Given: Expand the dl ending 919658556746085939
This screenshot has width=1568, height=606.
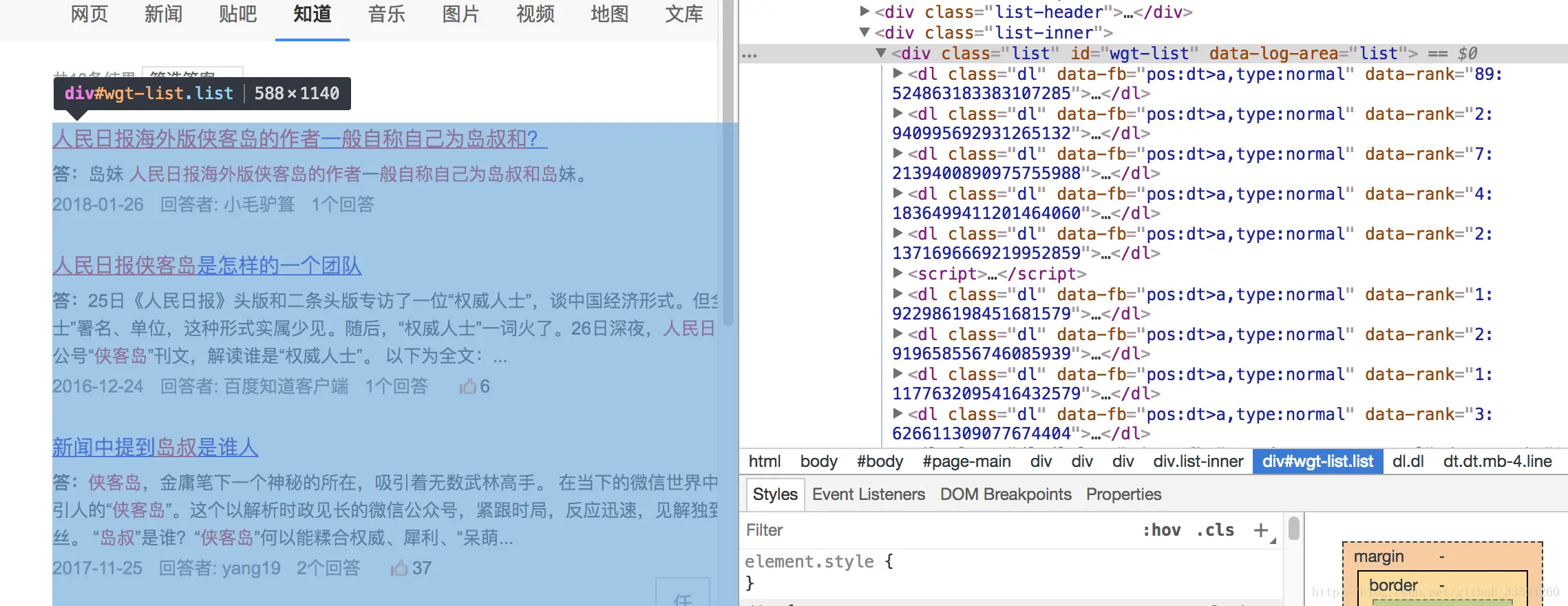Looking at the screenshot, I should 898,333.
